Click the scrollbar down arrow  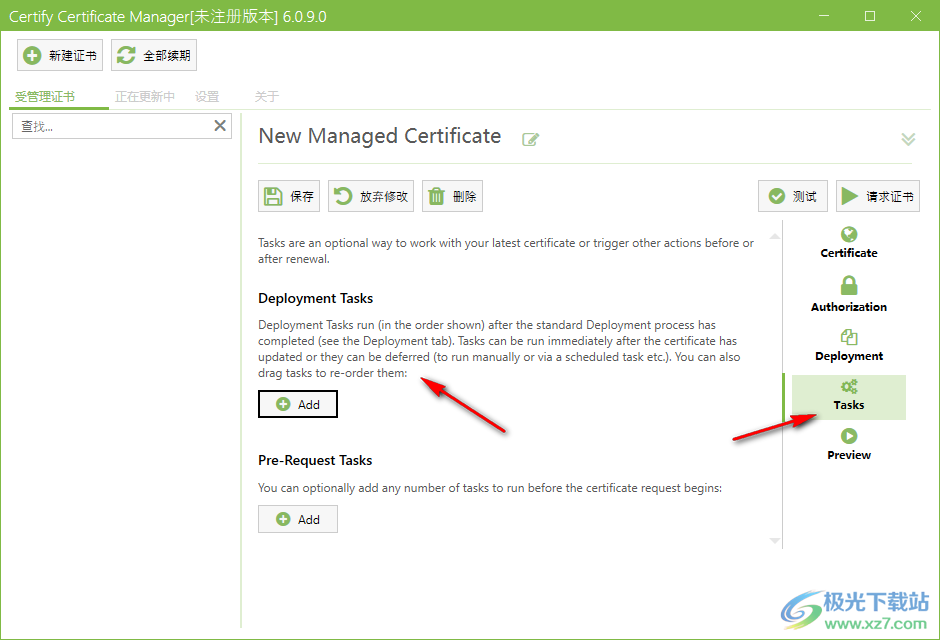click(775, 541)
